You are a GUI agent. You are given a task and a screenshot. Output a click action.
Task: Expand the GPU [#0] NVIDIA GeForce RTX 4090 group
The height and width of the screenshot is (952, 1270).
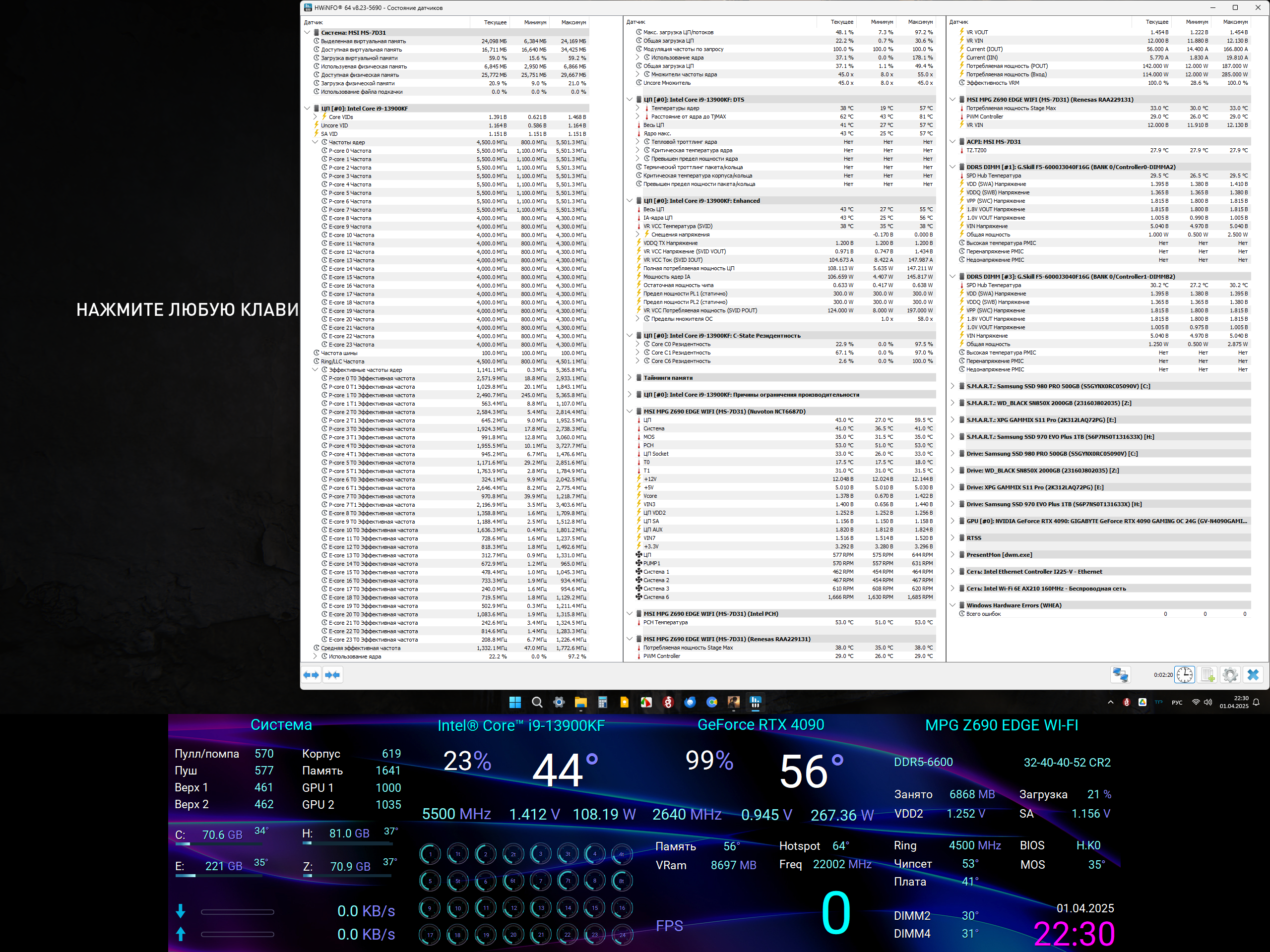952,521
